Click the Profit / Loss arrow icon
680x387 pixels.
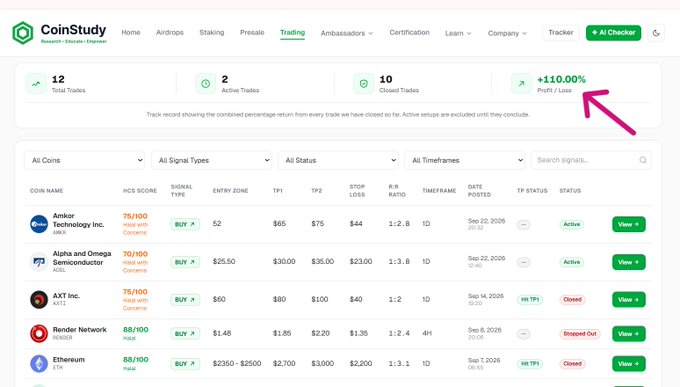tap(521, 84)
